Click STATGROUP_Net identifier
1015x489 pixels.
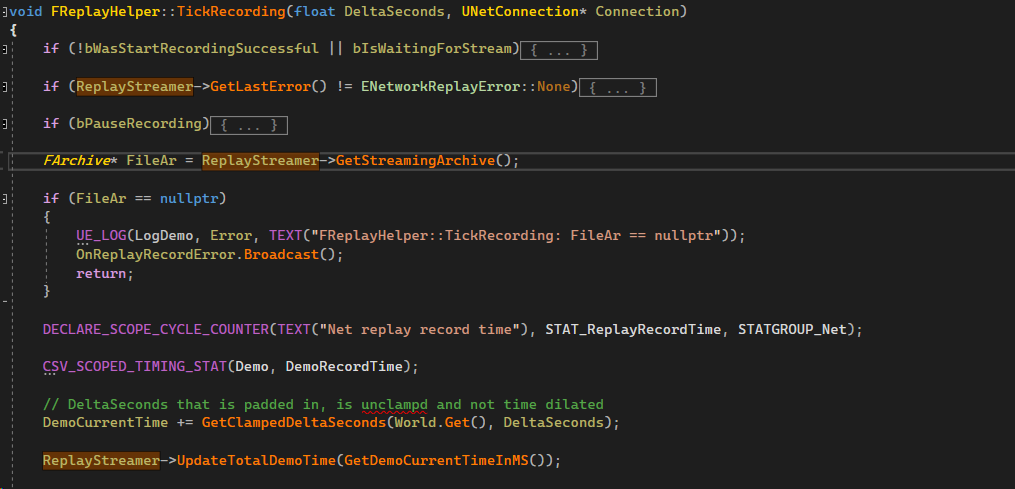[x=792, y=329]
